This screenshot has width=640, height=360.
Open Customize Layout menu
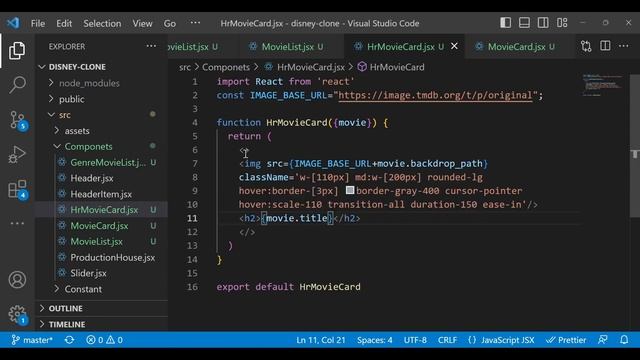562,23
